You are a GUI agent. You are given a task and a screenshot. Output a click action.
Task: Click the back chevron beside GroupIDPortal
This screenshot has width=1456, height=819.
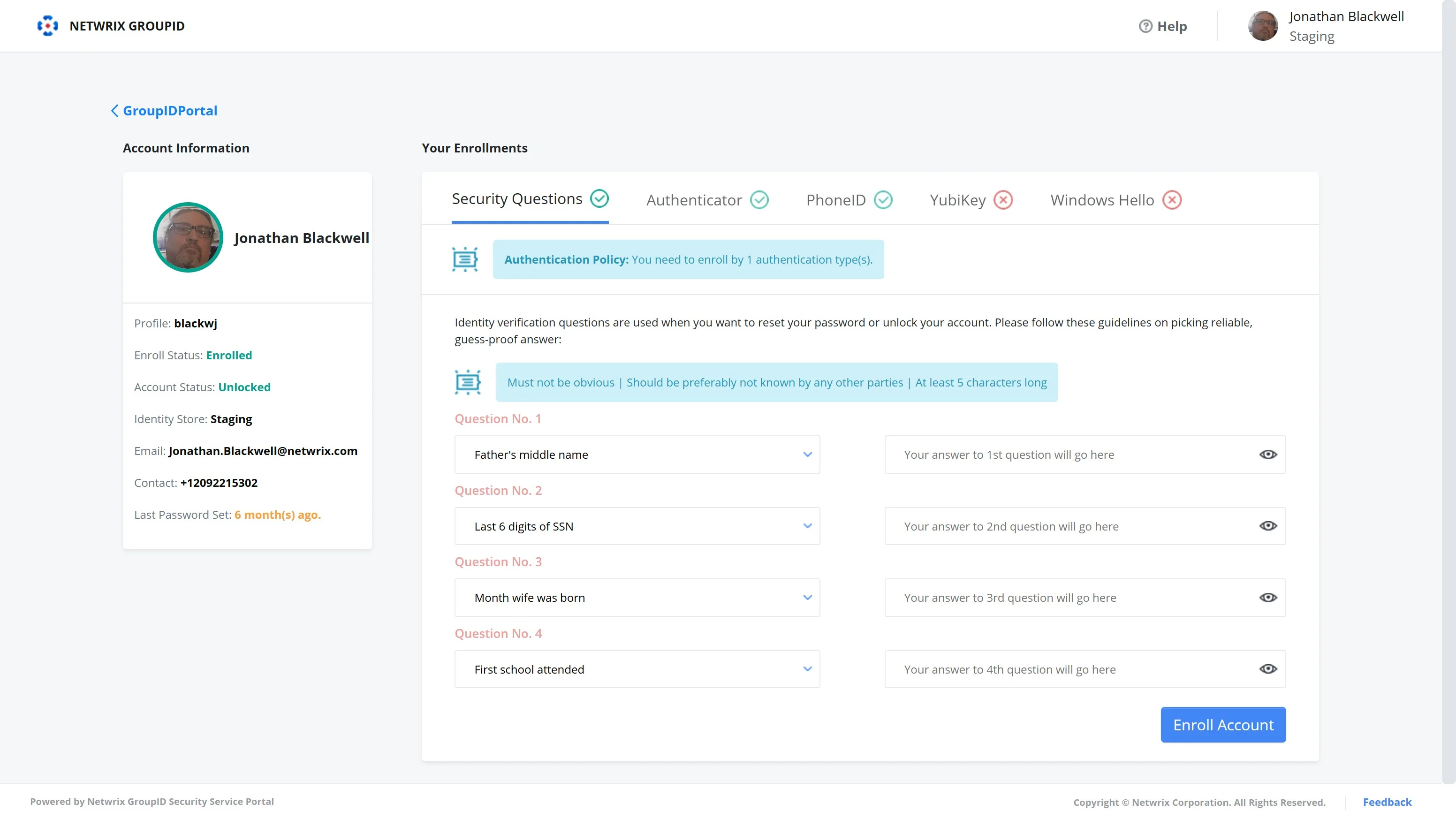pyautogui.click(x=114, y=111)
